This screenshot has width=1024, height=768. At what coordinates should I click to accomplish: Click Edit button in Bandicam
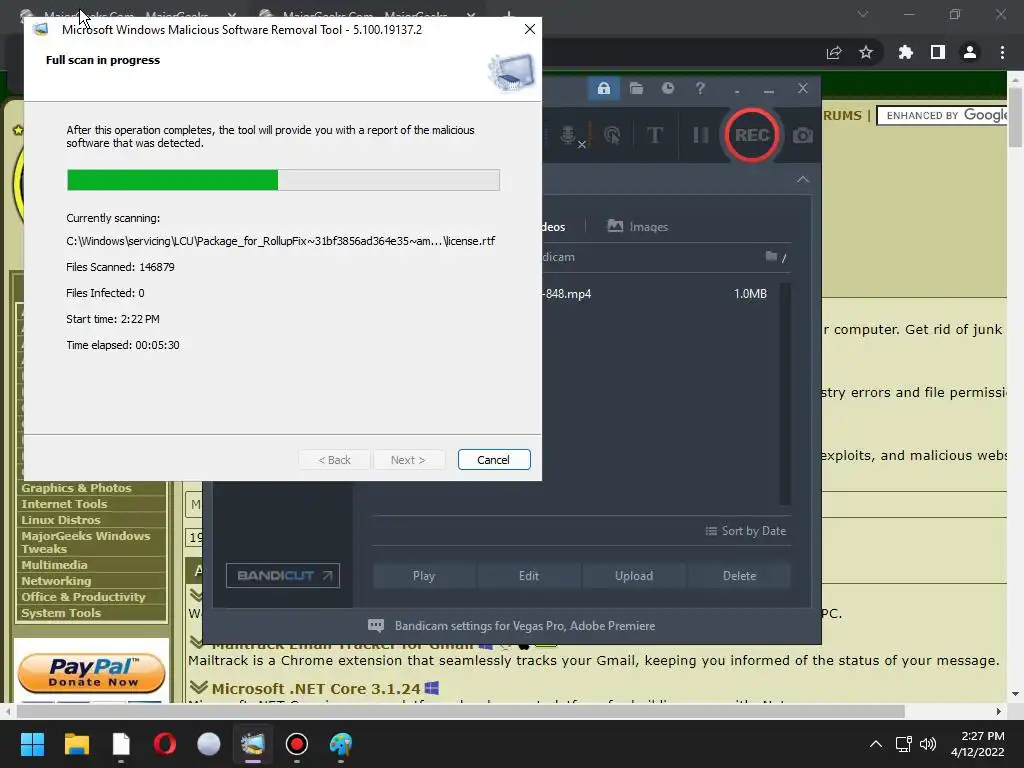(529, 576)
